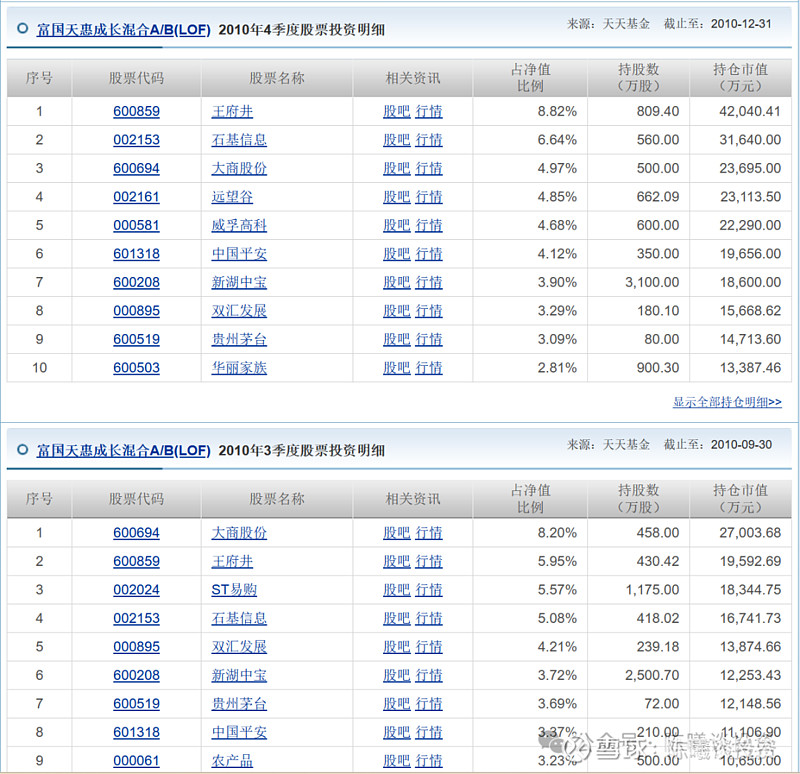View 行情 for 王府井 in 4季度 table
This screenshot has width=800, height=774.
[x=429, y=111]
